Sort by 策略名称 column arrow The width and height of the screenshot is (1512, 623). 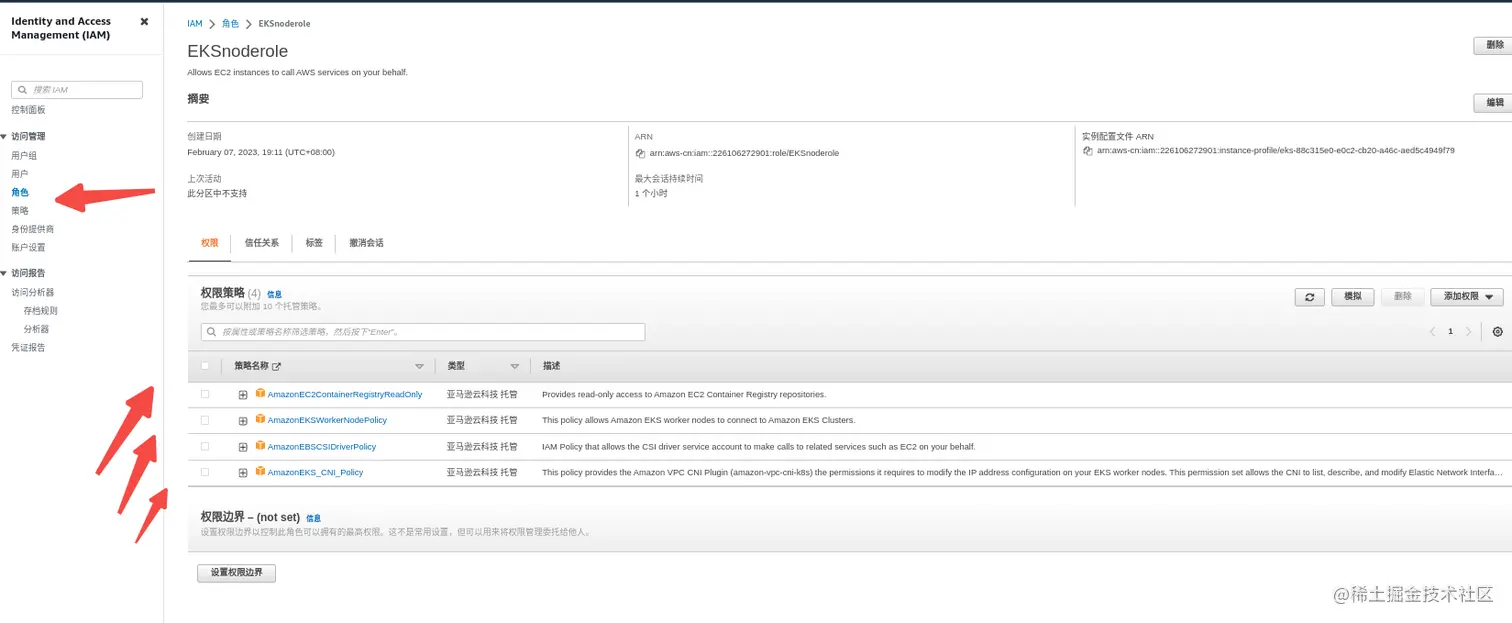pyautogui.click(x=419, y=367)
